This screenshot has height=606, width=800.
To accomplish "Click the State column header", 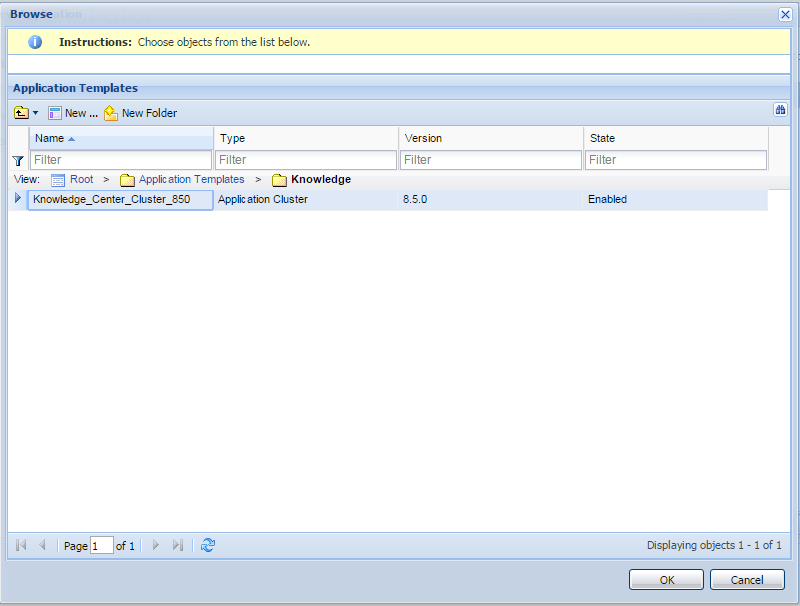I will click(602, 138).
